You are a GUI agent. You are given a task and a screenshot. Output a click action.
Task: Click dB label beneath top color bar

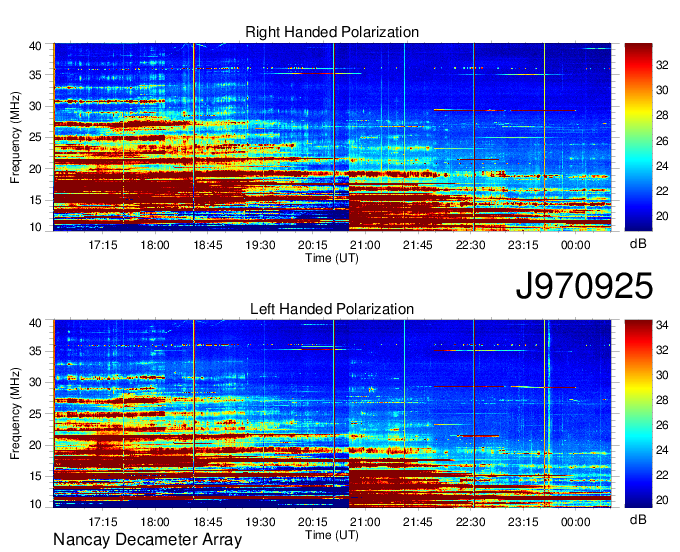(638, 244)
